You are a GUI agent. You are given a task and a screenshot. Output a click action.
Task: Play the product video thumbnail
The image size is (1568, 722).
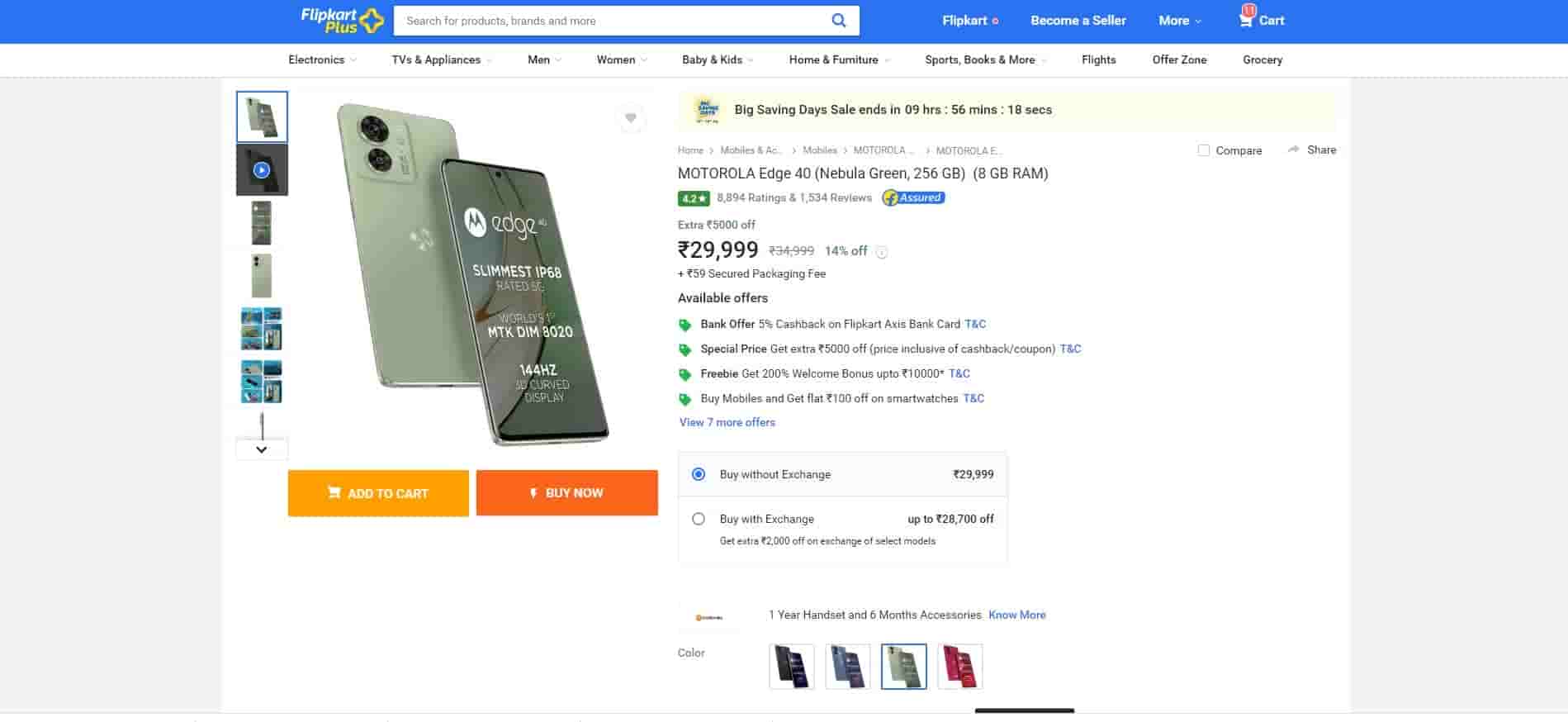[262, 170]
